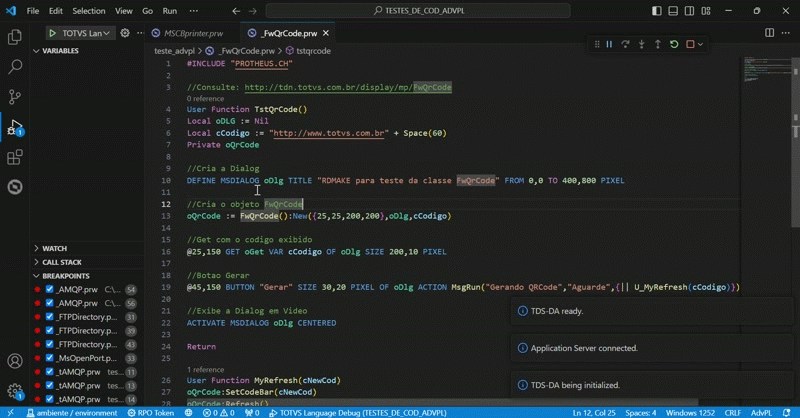
Task: Uncheck _tAMQP.prw breakpoint line 13
Action: coord(49,386)
